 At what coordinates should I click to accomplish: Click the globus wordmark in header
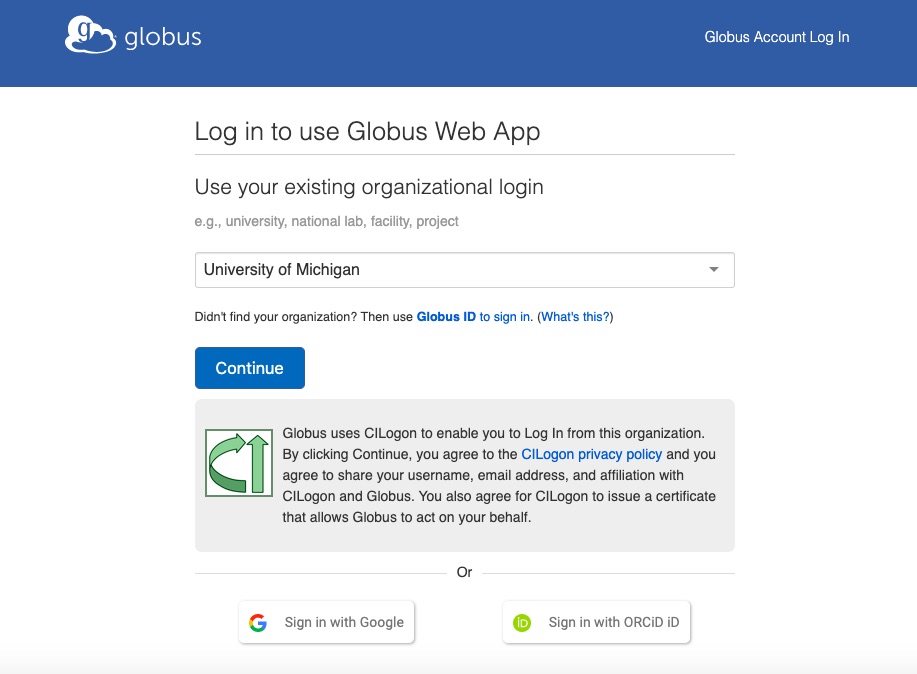(x=163, y=37)
